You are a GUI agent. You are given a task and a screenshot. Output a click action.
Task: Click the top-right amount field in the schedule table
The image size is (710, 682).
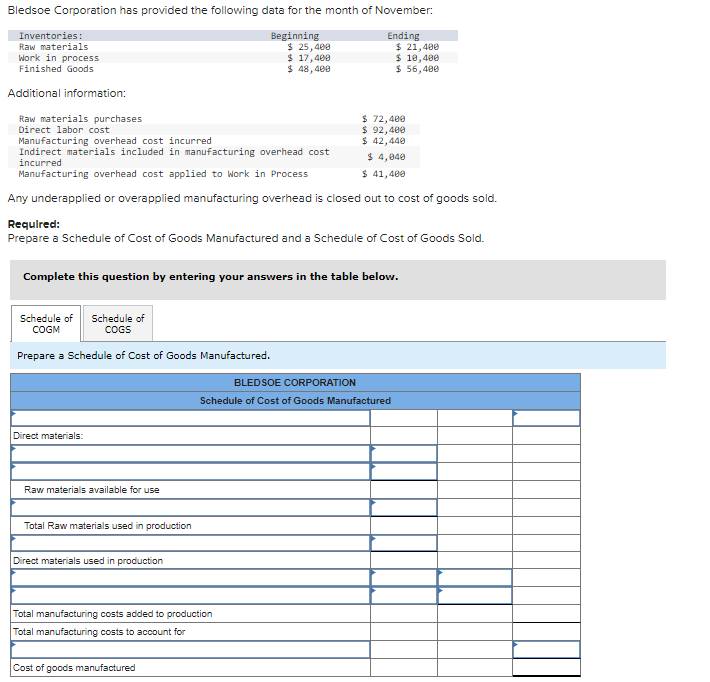(x=546, y=418)
